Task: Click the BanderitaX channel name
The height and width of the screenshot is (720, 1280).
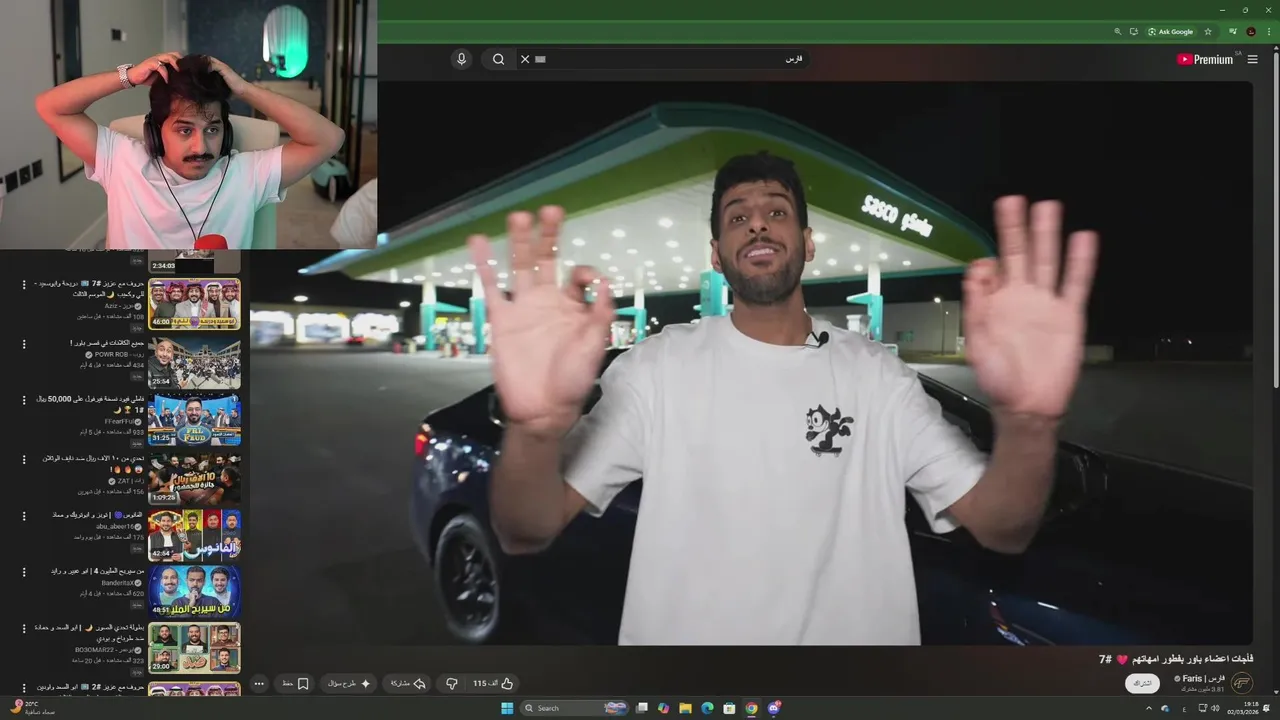Action: (x=116, y=582)
